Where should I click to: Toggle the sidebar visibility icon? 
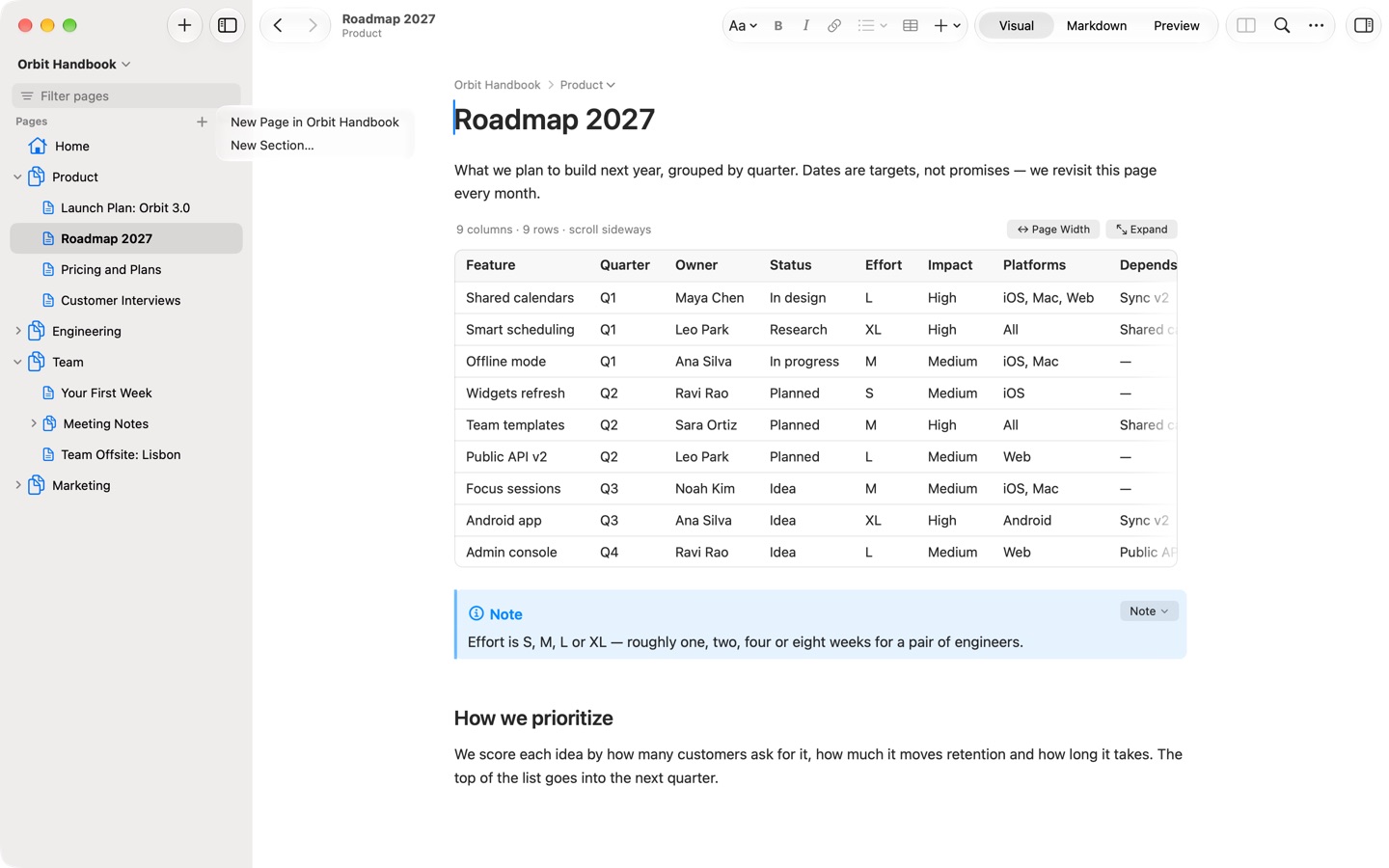click(x=228, y=25)
